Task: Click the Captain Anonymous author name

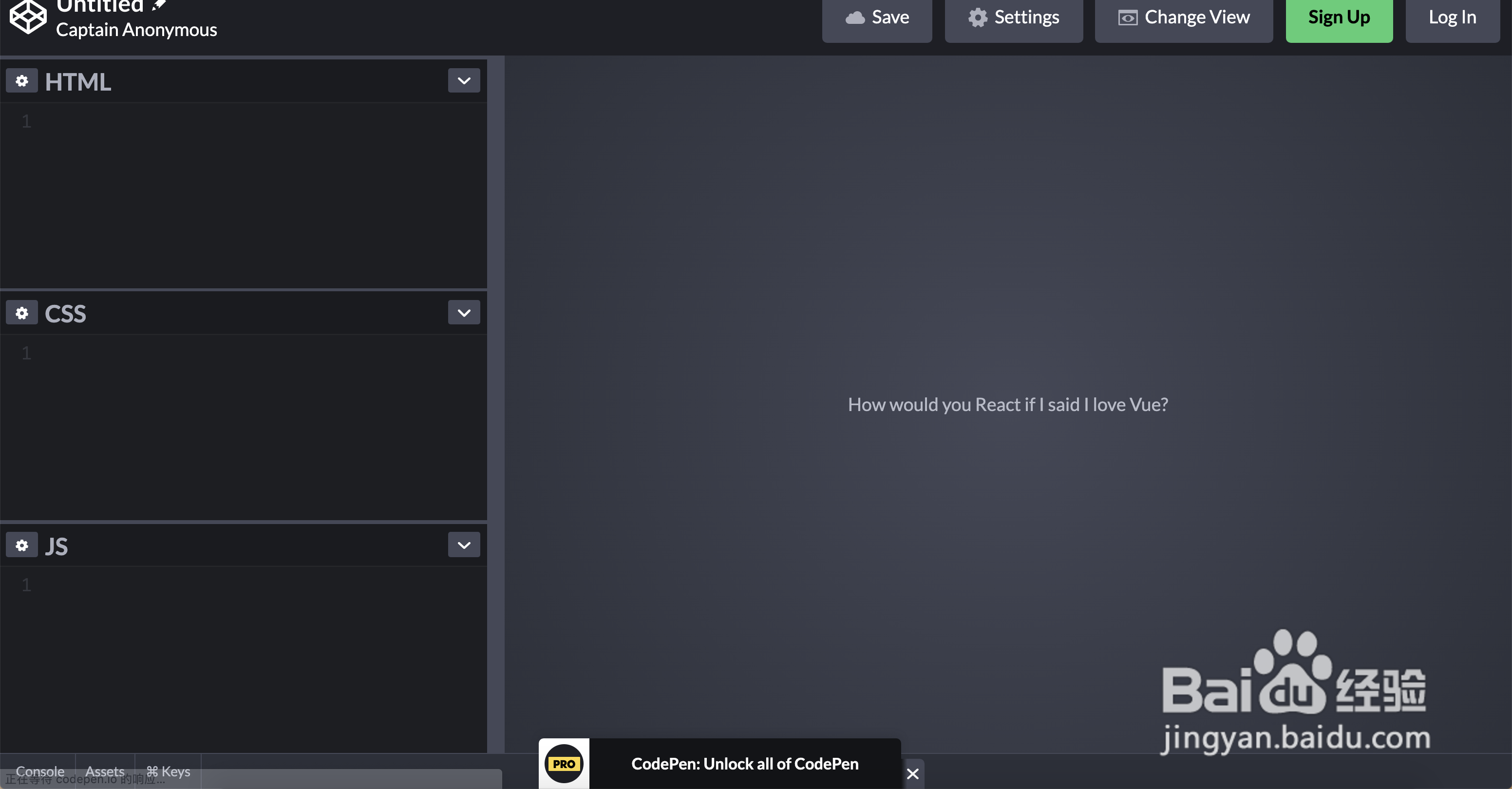Action: tap(136, 29)
